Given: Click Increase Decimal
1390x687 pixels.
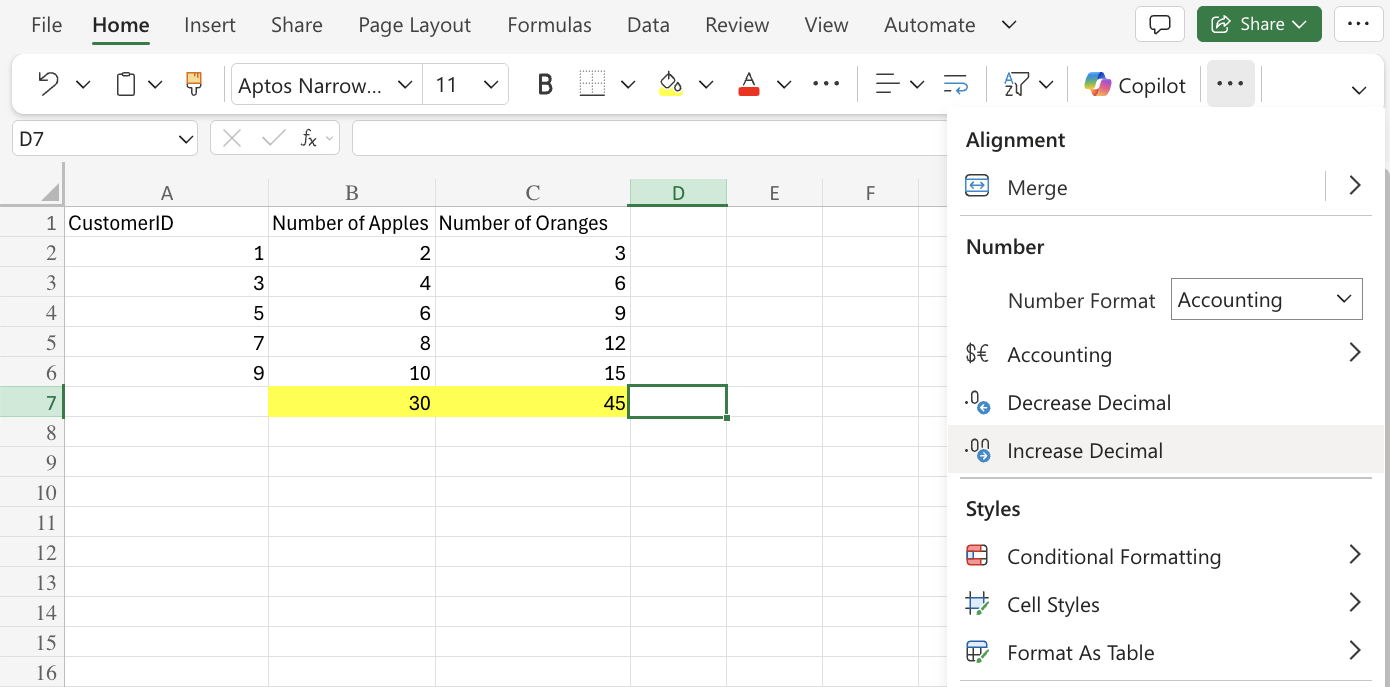Looking at the screenshot, I should pyautogui.click(x=1085, y=450).
